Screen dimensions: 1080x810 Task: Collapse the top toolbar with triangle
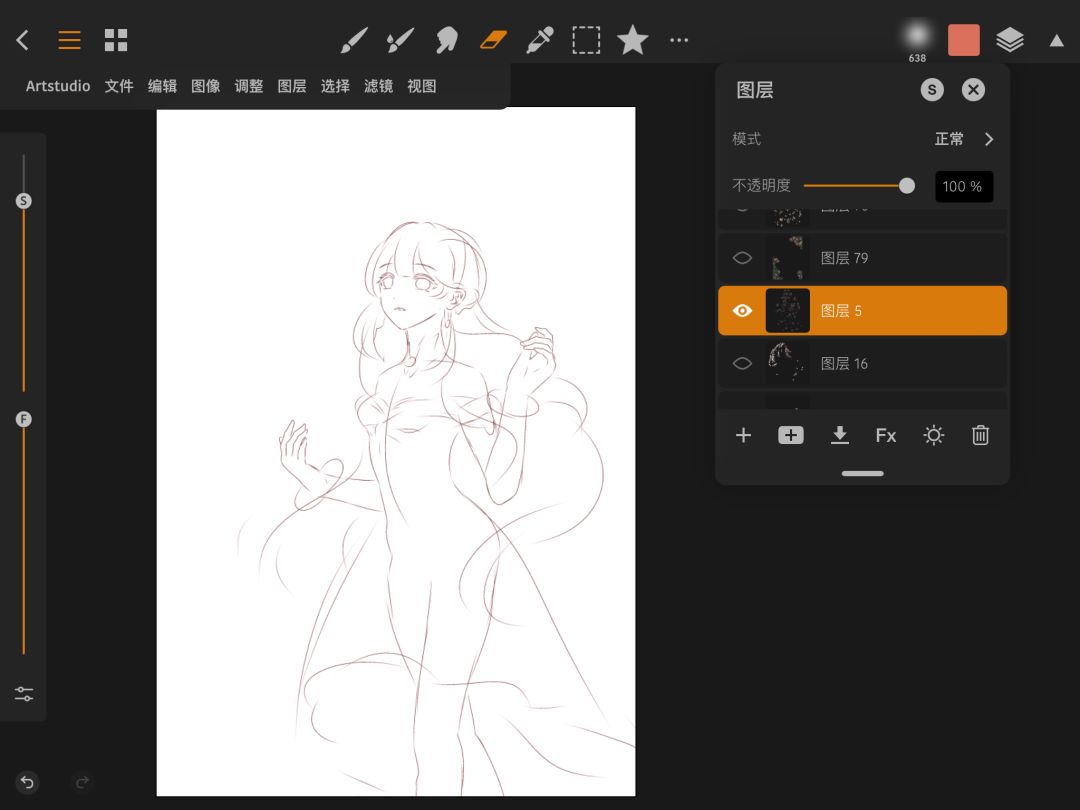[x=1056, y=41]
